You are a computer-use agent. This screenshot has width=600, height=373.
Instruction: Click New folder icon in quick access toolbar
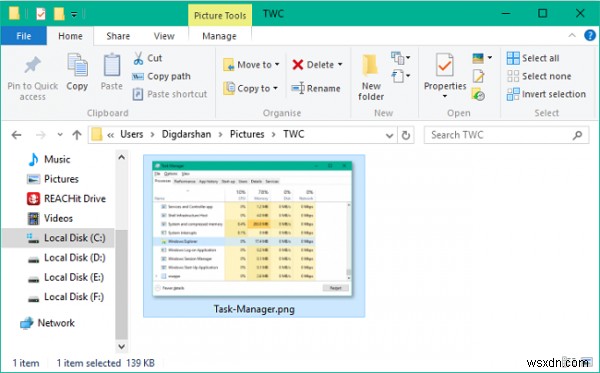[x=59, y=14]
